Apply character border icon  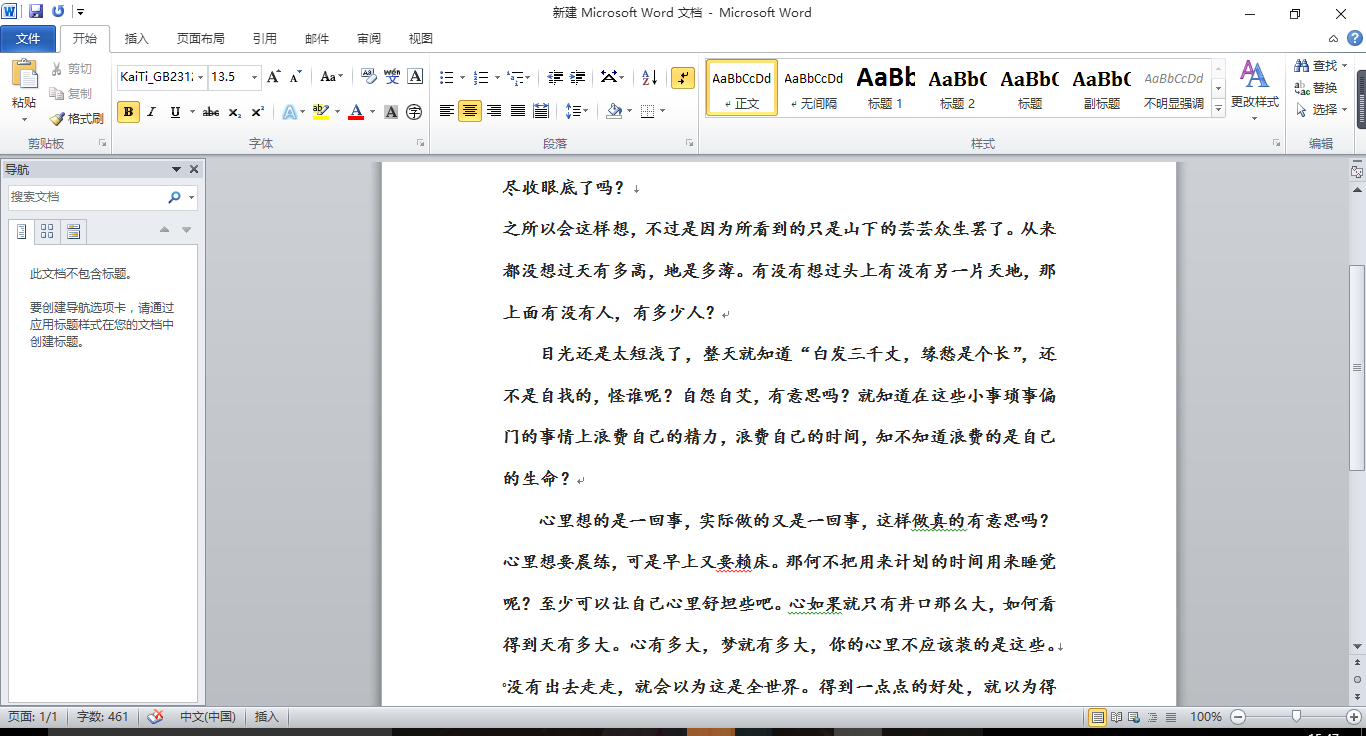pos(415,77)
